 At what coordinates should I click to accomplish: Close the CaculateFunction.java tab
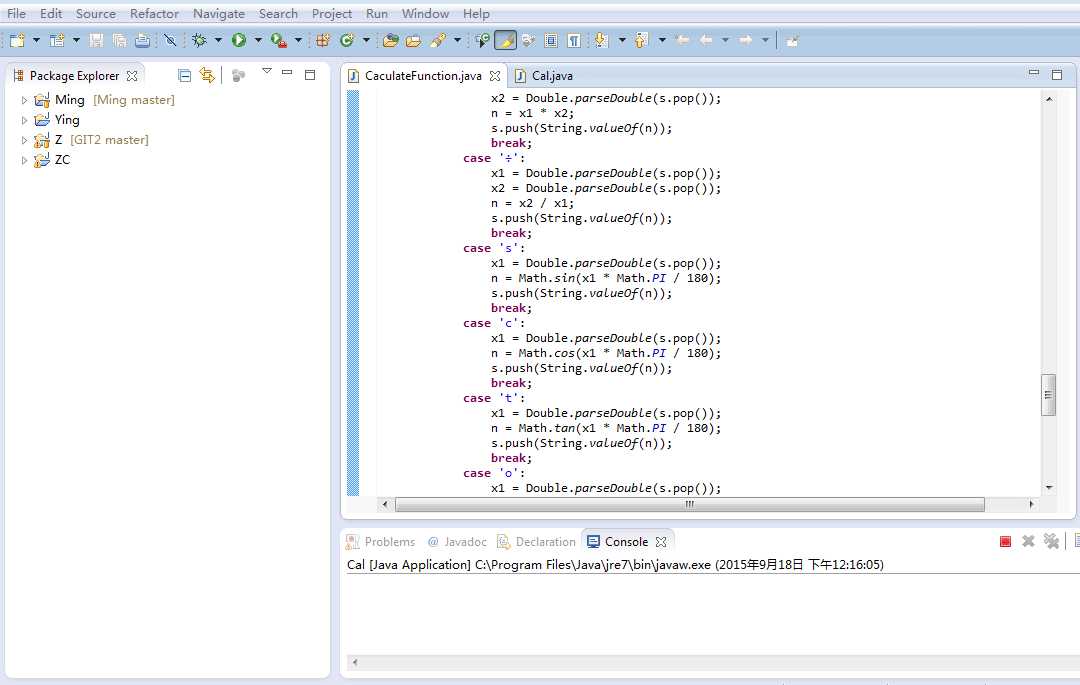point(495,76)
